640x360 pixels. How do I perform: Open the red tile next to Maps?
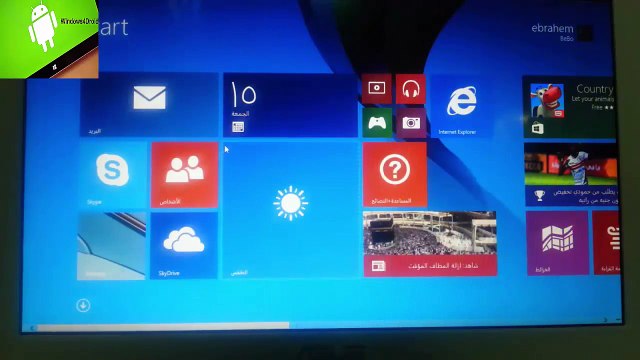[x=607, y=242]
